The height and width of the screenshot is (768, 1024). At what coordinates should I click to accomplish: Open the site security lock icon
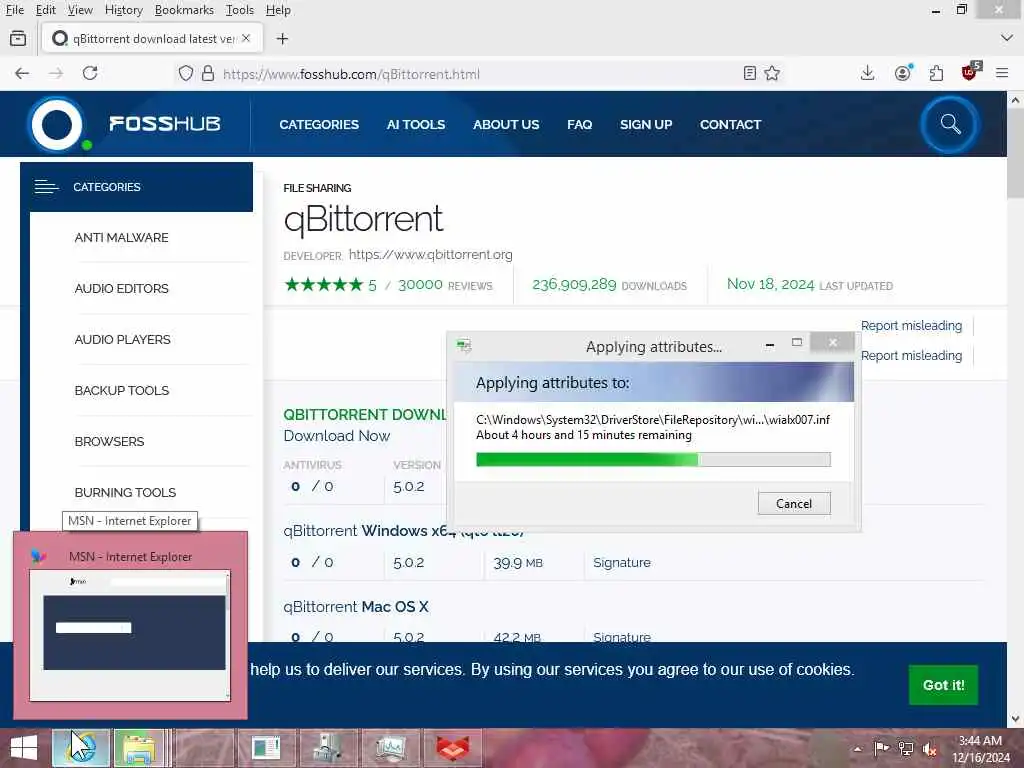point(208,73)
